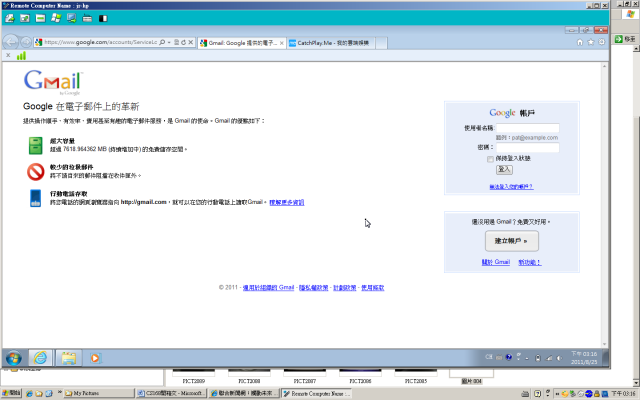Click the blue help icon in remote tray

pyautogui.click(x=509, y=357)
